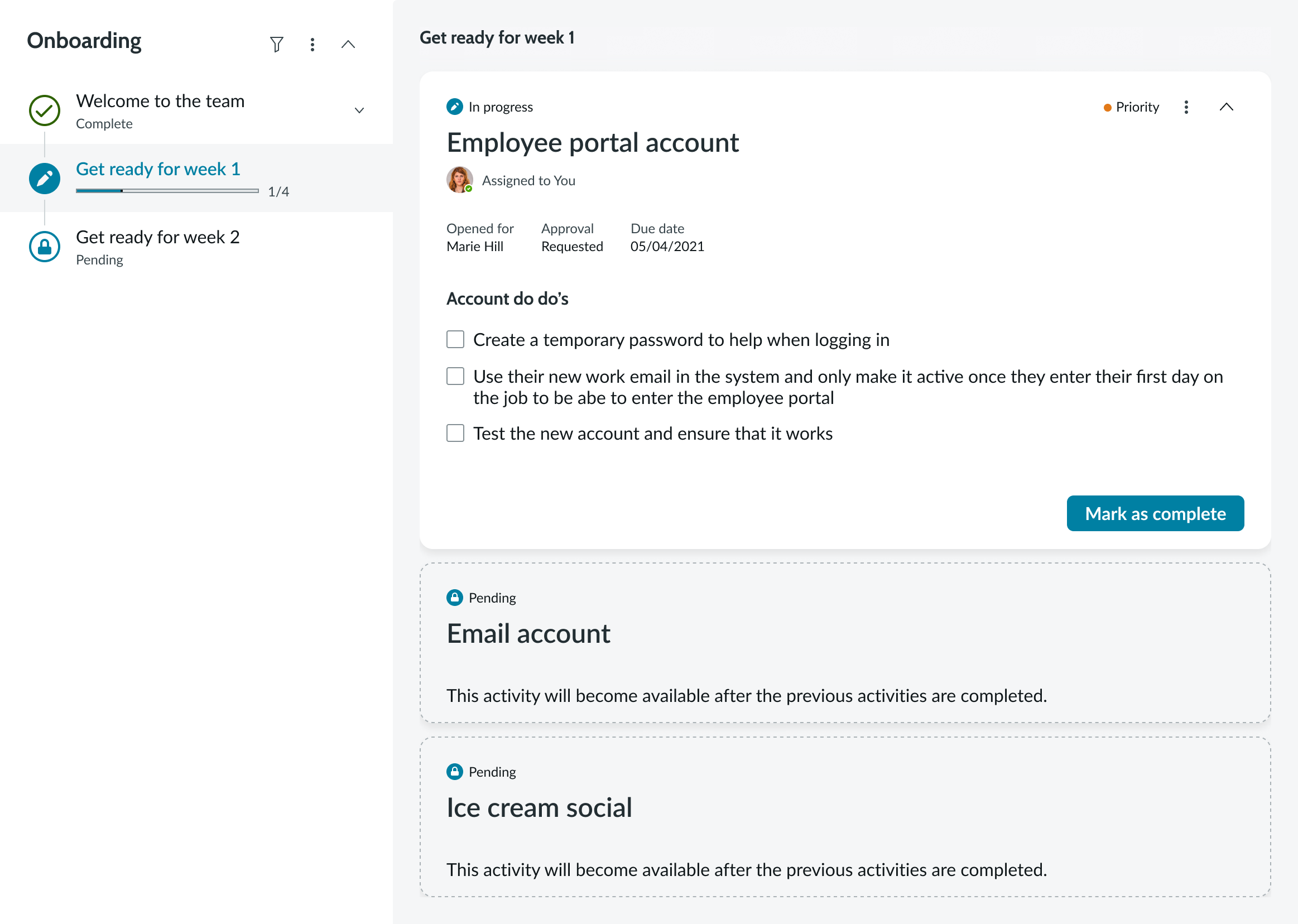
Task: Click lock icon on Ice cream social card
Action: click(454, 772)
